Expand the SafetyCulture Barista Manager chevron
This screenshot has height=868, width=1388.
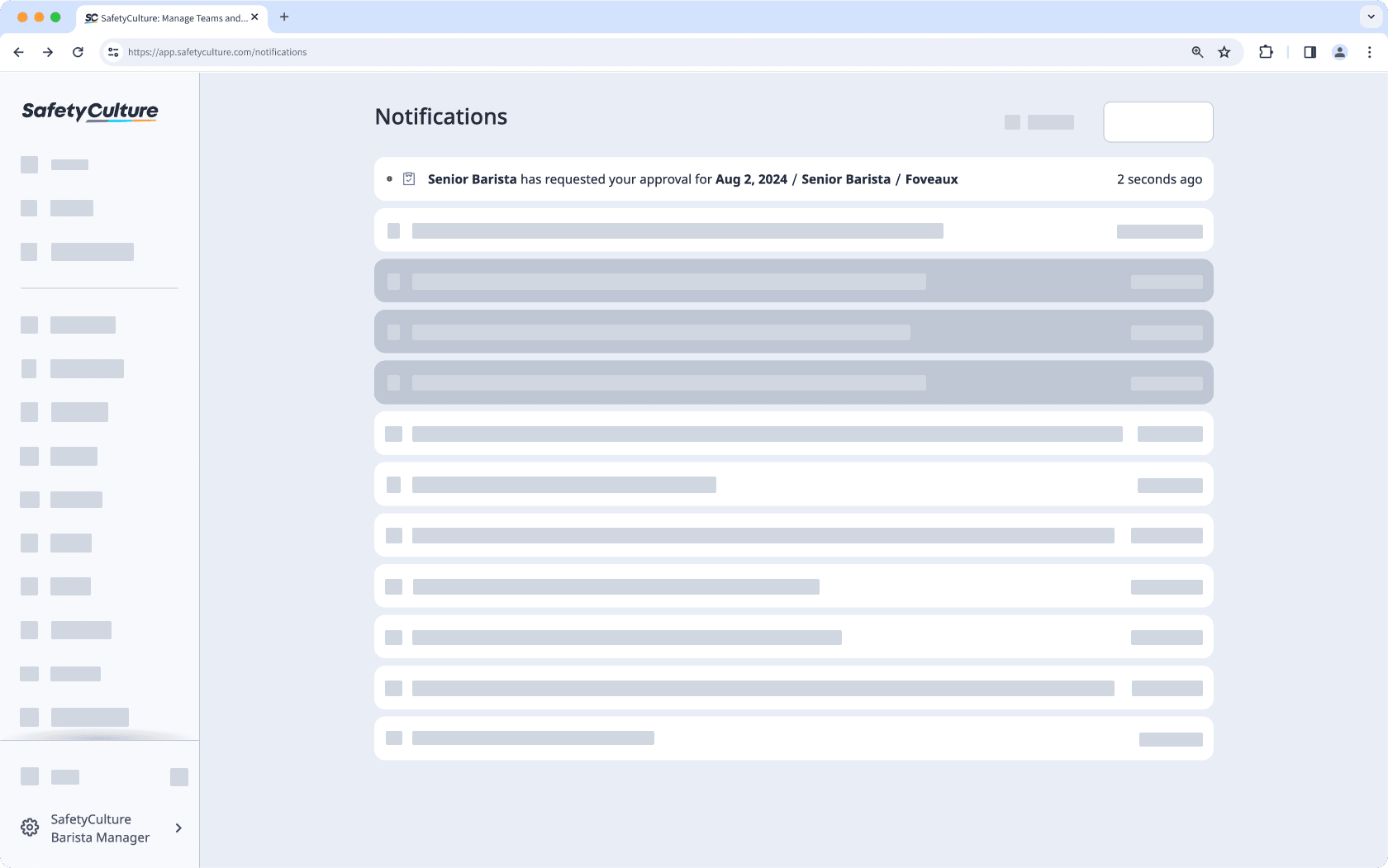tap(178, 827)
